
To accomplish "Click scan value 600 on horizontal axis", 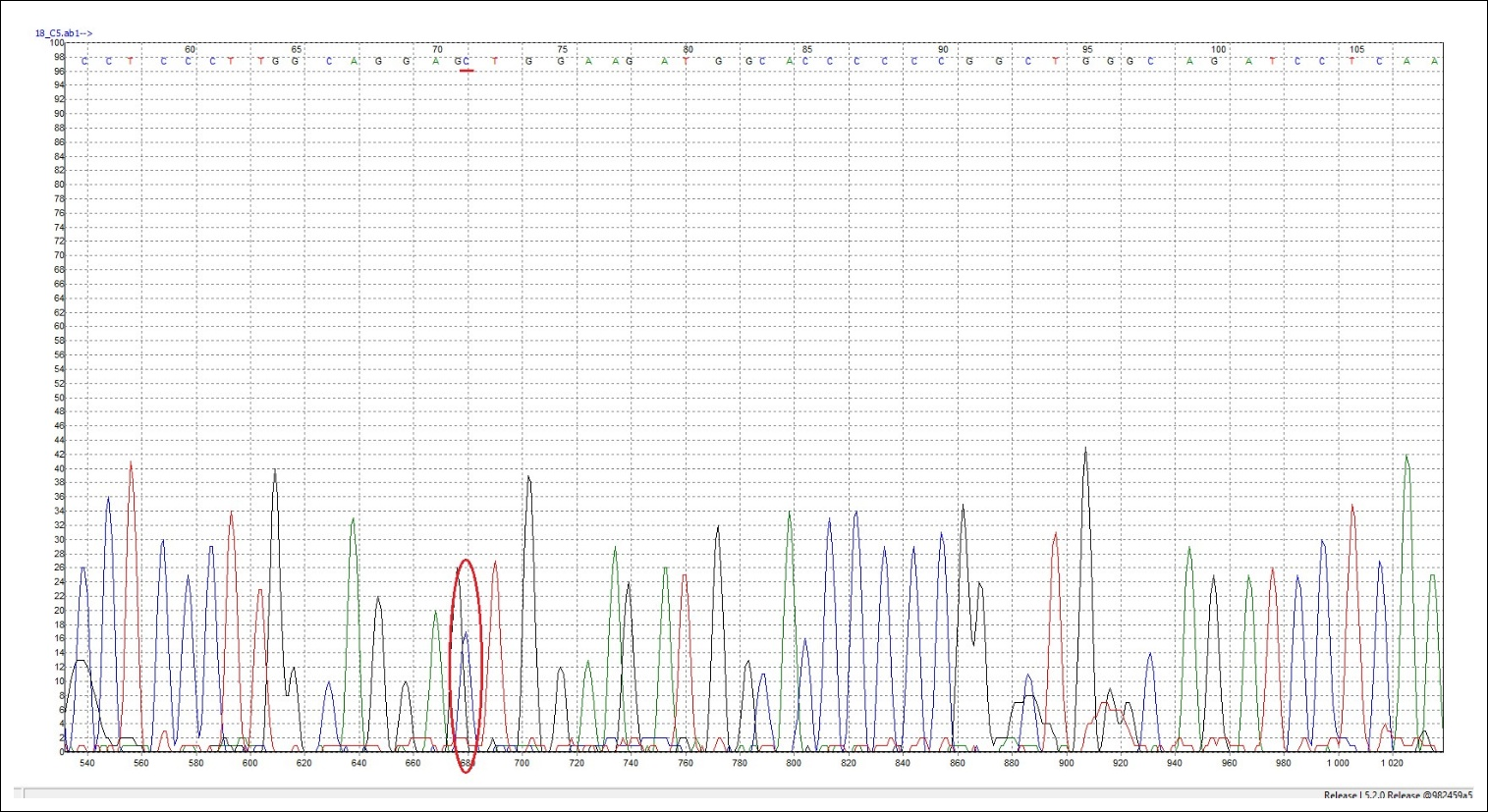I will (x=249, y=763).
